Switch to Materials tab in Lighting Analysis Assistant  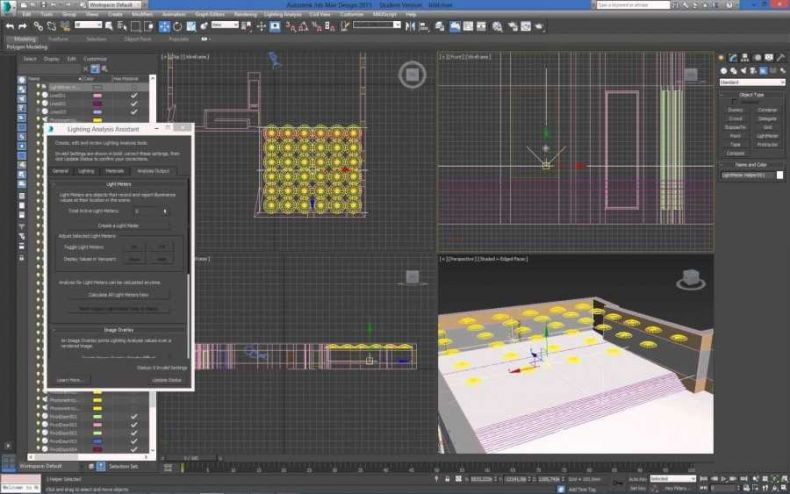pyautogui.click(x=115, y=171)
